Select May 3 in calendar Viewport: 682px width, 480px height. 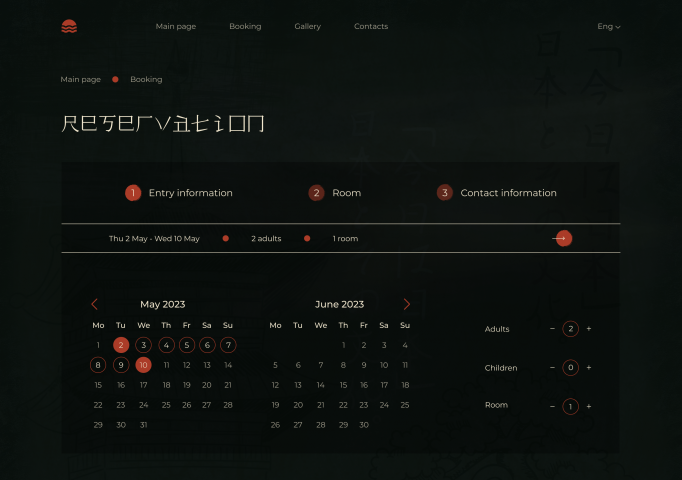click(x=144, y=345)
